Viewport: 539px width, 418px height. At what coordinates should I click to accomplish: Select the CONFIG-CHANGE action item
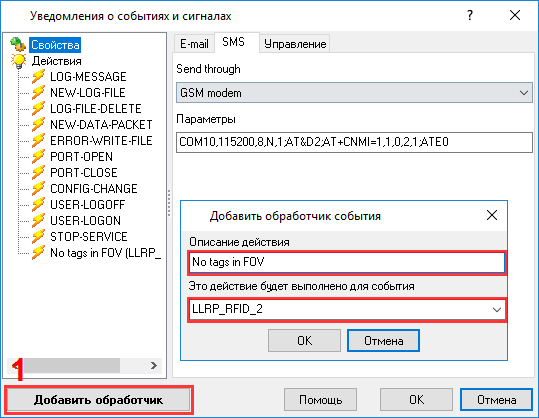click(x=94, y=188)
